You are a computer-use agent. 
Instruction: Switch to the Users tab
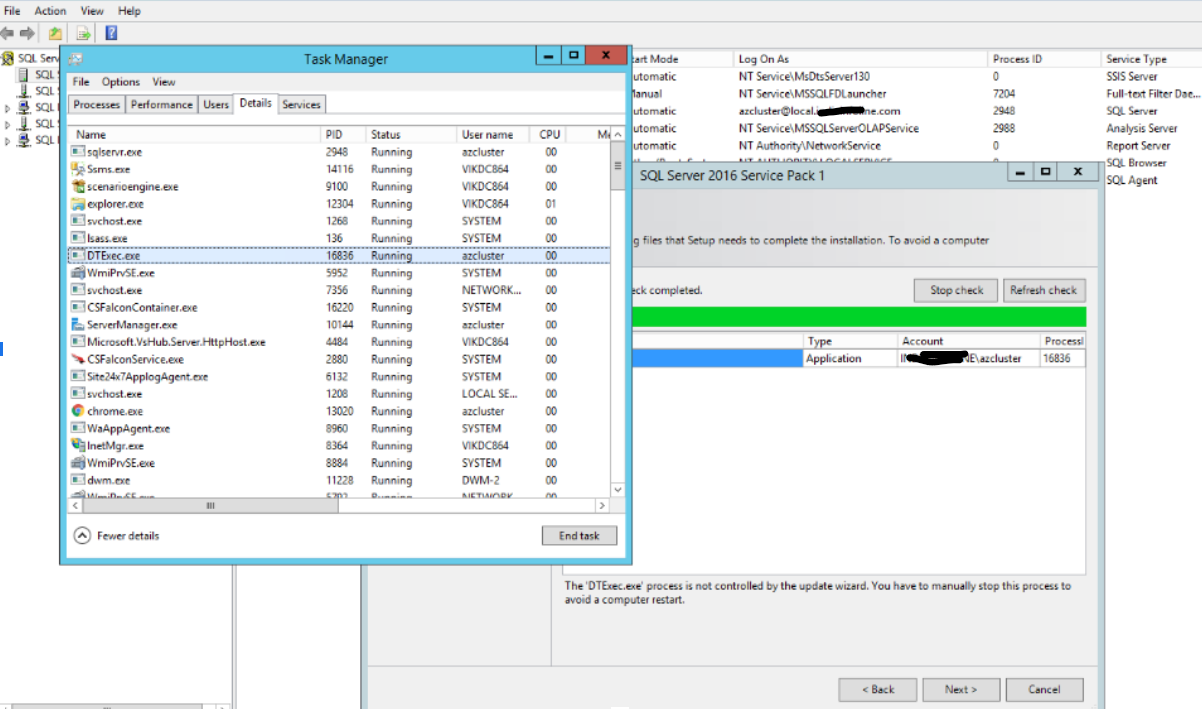click(216, 104)
